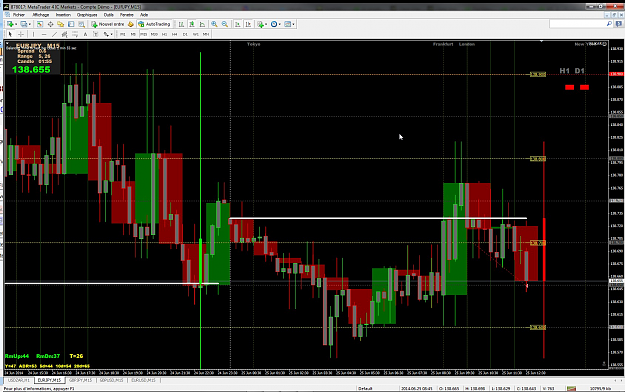Select the Arrows objects tool

click(x=106, y=34)
